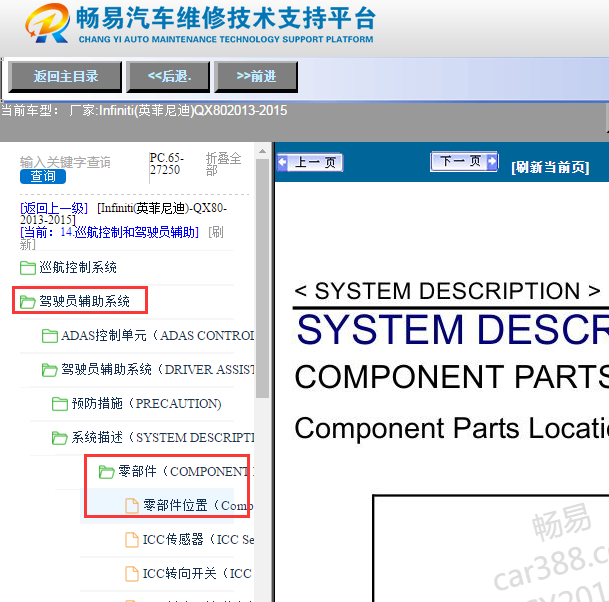Click folder icon beside 驾驶员辅助系统 (DRIVER ASSIST)
Screen dimensions: 609x602
point(49,370)
